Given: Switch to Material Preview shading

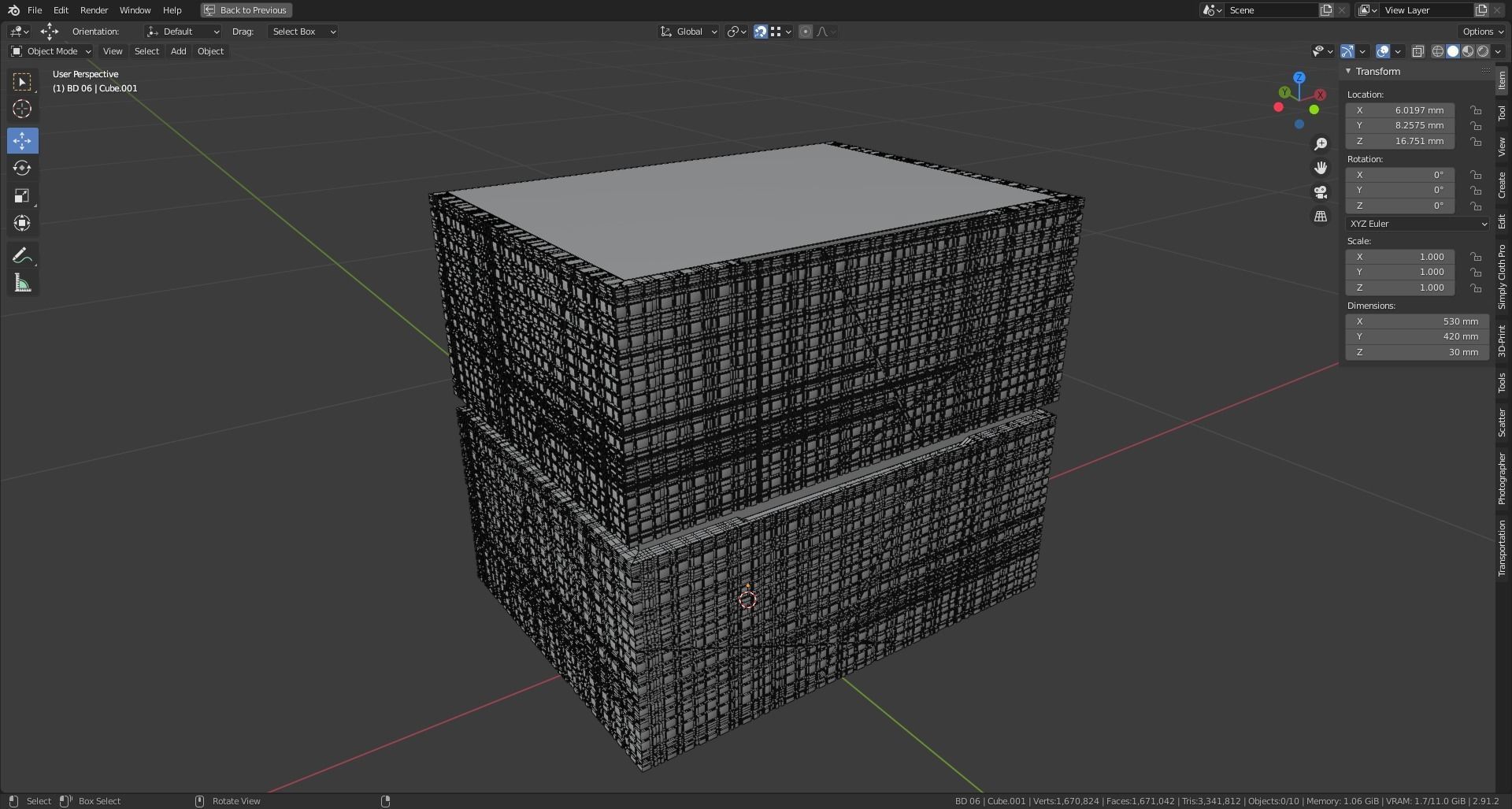Looking at the screenshot, I should coord(1468,51).
